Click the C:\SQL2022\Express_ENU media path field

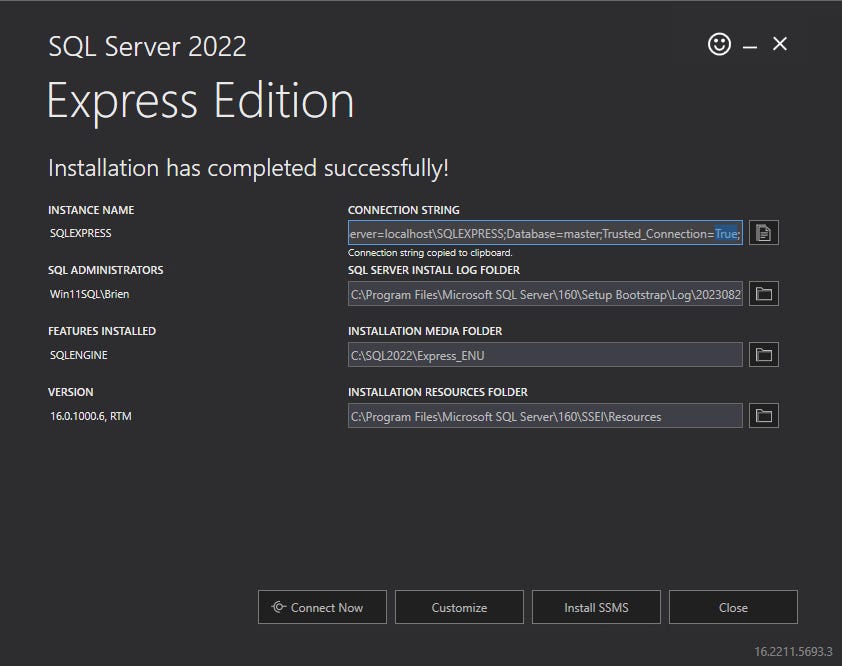point(545,354)
